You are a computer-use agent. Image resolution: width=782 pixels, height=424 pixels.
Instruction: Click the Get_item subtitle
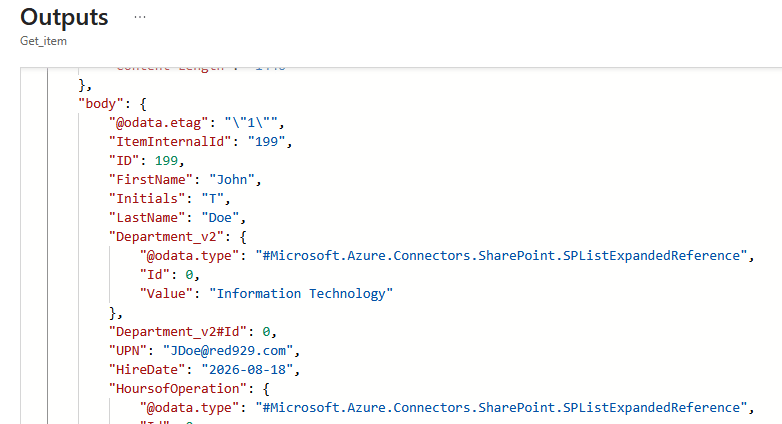click(x=43, y=41)
